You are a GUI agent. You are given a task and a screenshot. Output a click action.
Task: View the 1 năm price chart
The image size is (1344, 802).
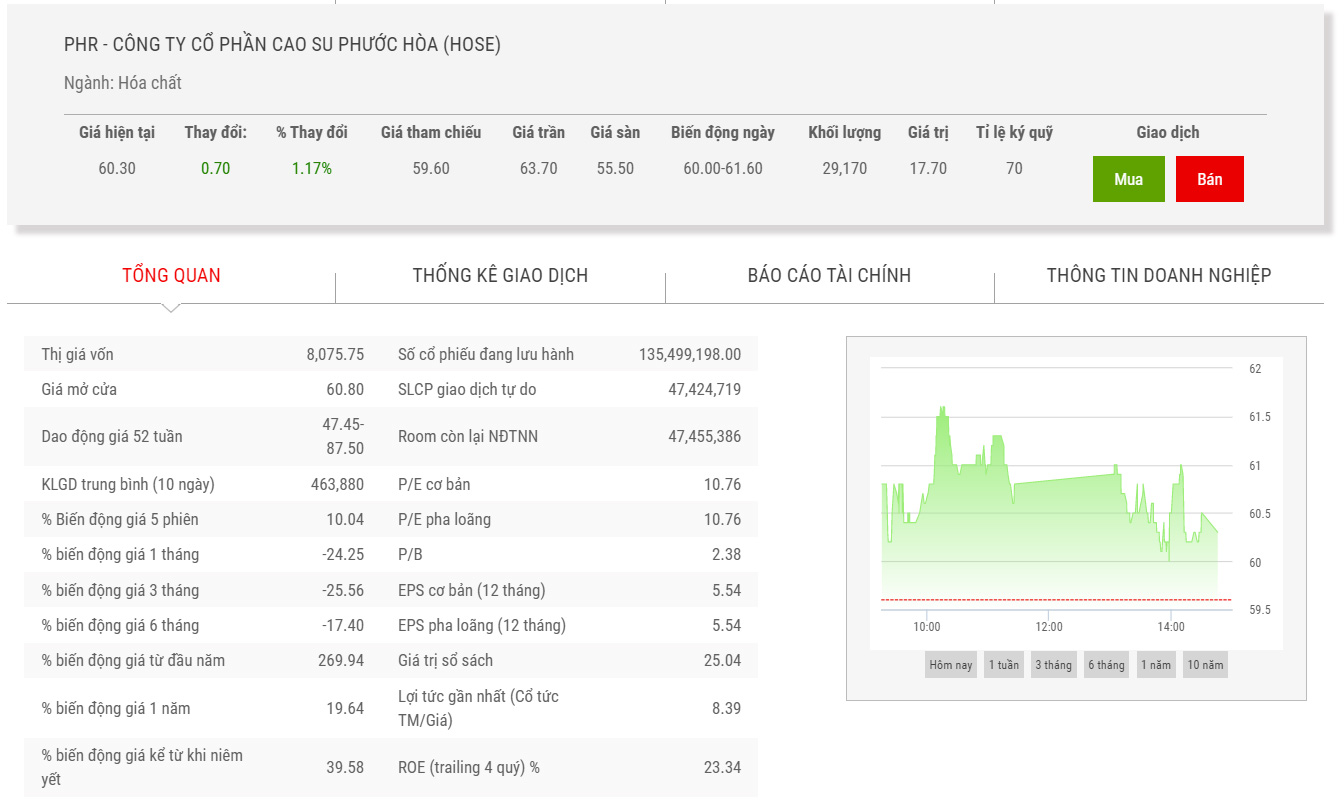[x=1155, y=665]
